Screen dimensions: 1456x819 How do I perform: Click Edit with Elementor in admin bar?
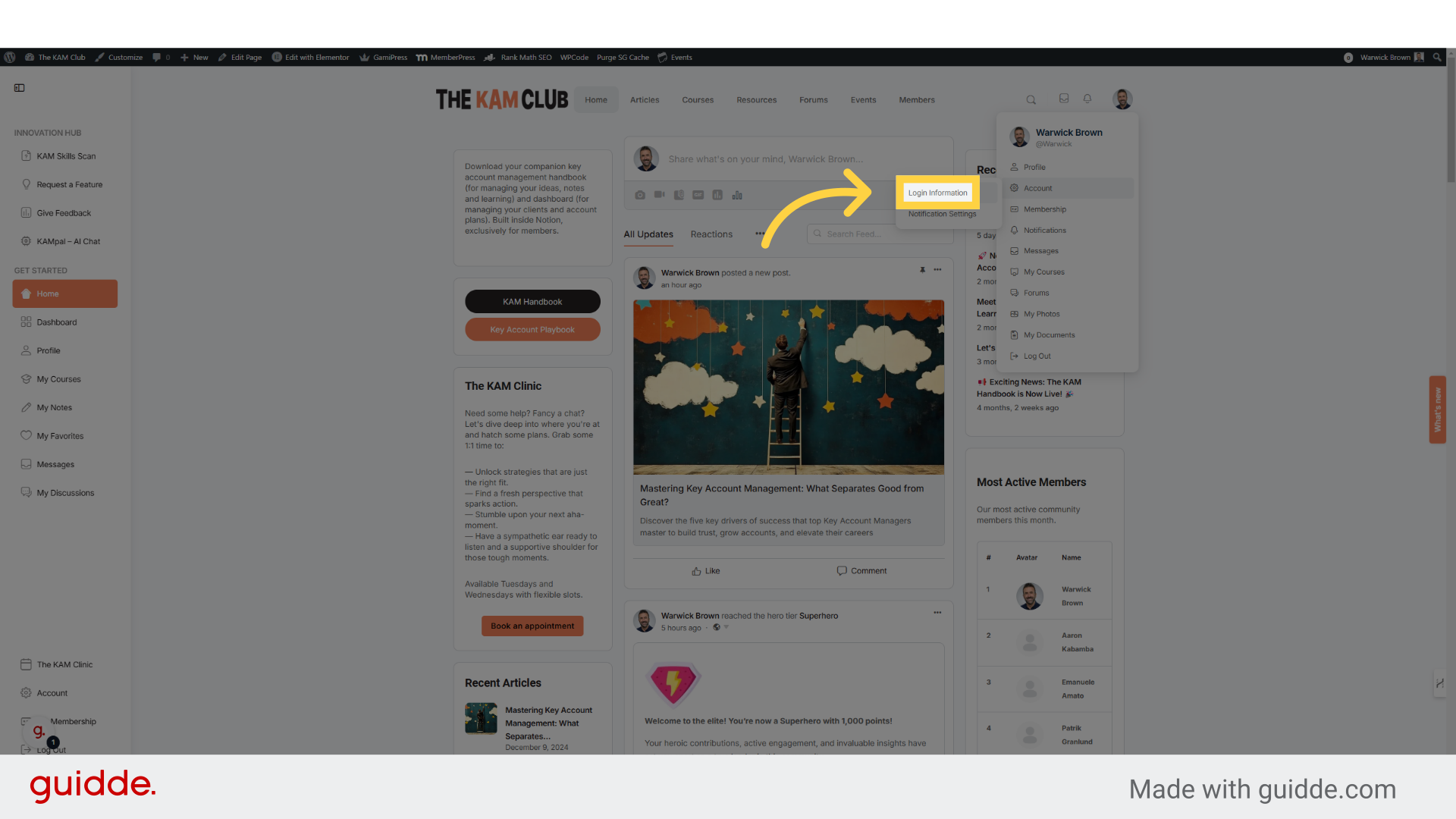(311, 57)
